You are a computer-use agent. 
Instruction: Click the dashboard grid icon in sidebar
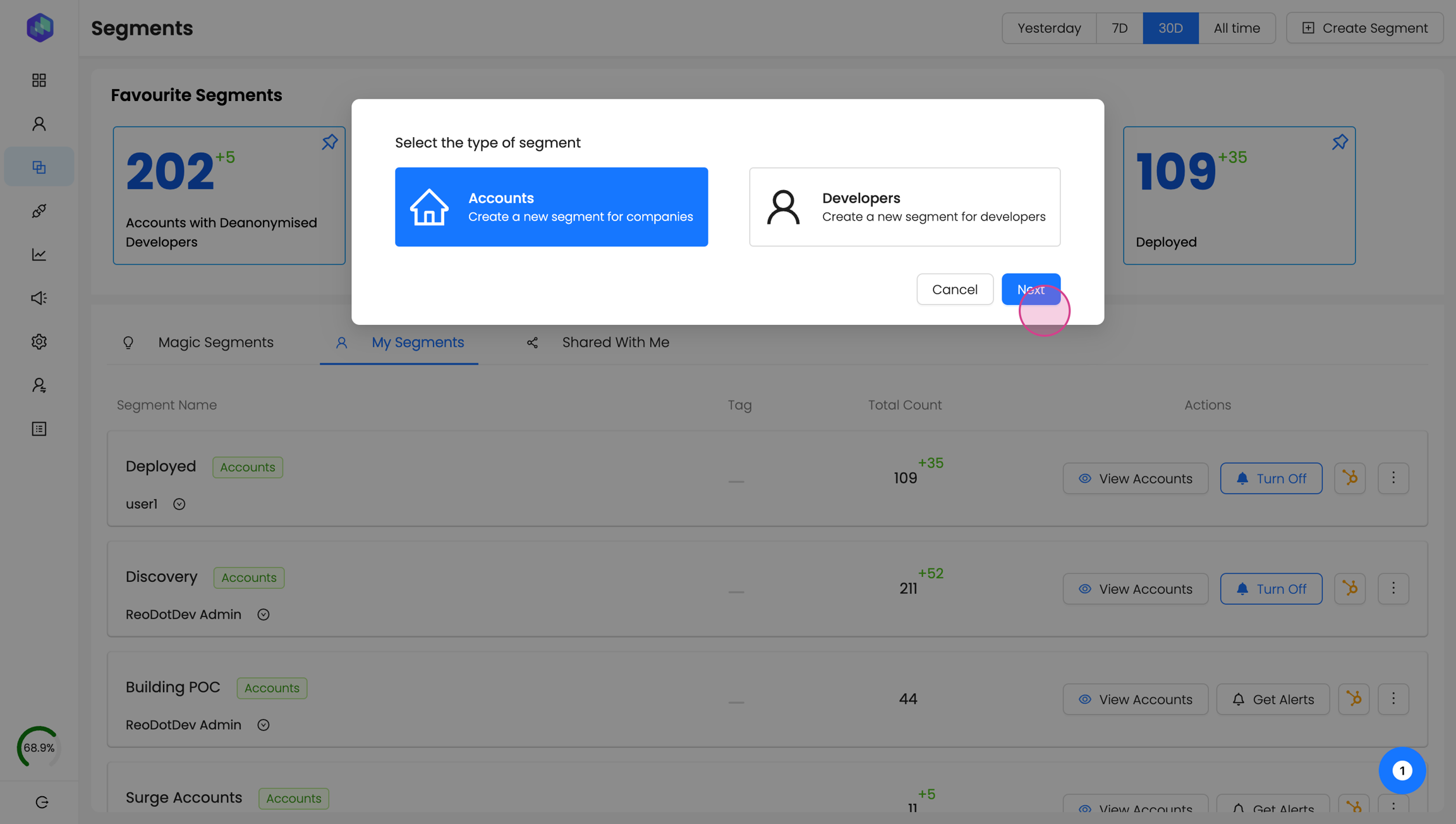point(39,80)
